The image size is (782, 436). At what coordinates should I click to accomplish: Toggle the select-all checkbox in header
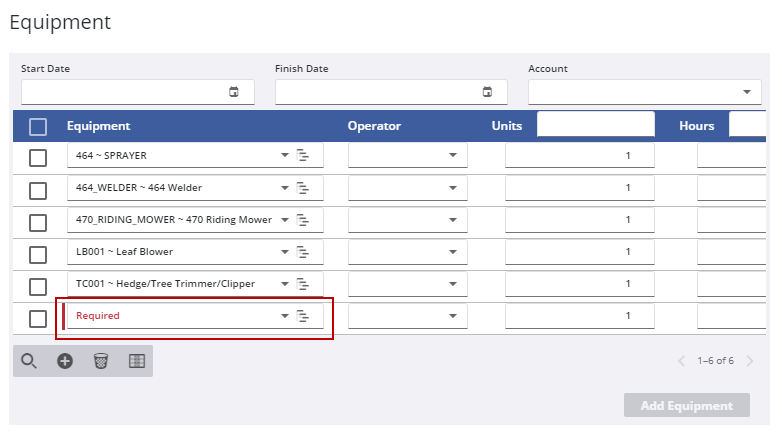[38, 127]
